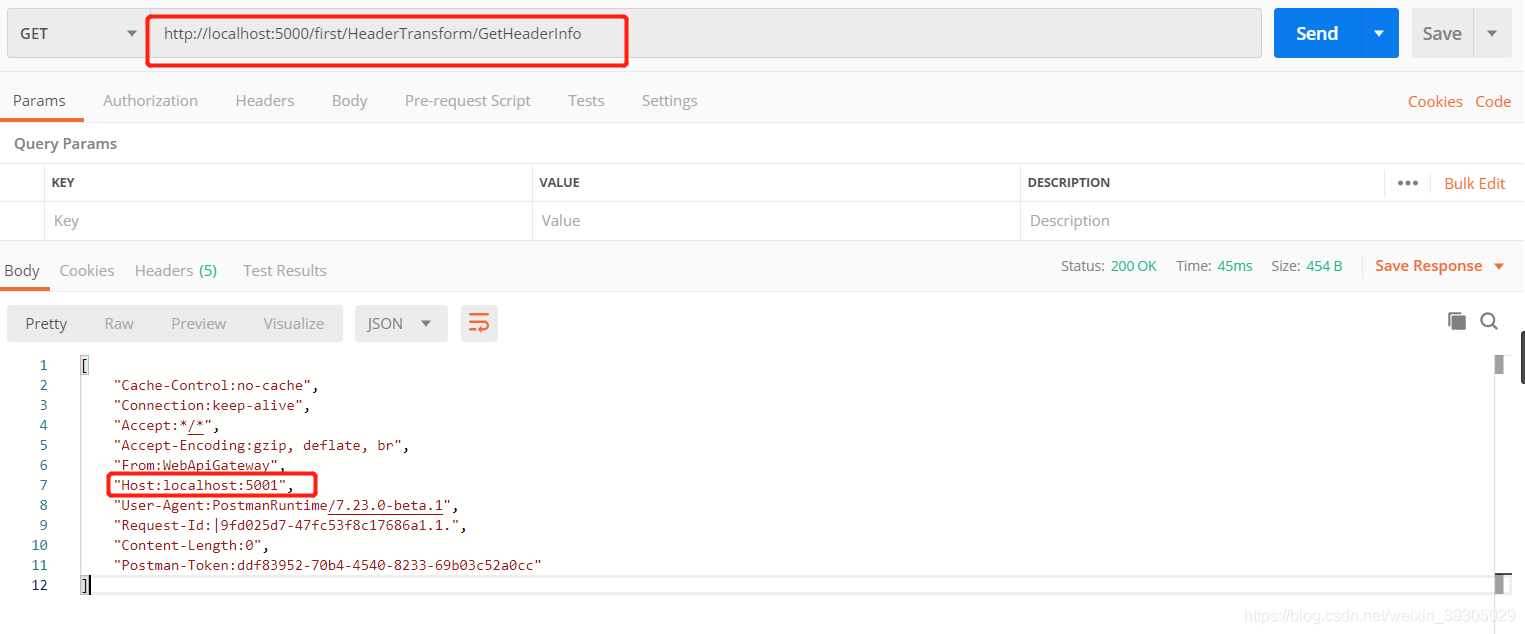Select the Raw view mode
The height and width of the screenshot is (634, 1525).
(119, 323)
